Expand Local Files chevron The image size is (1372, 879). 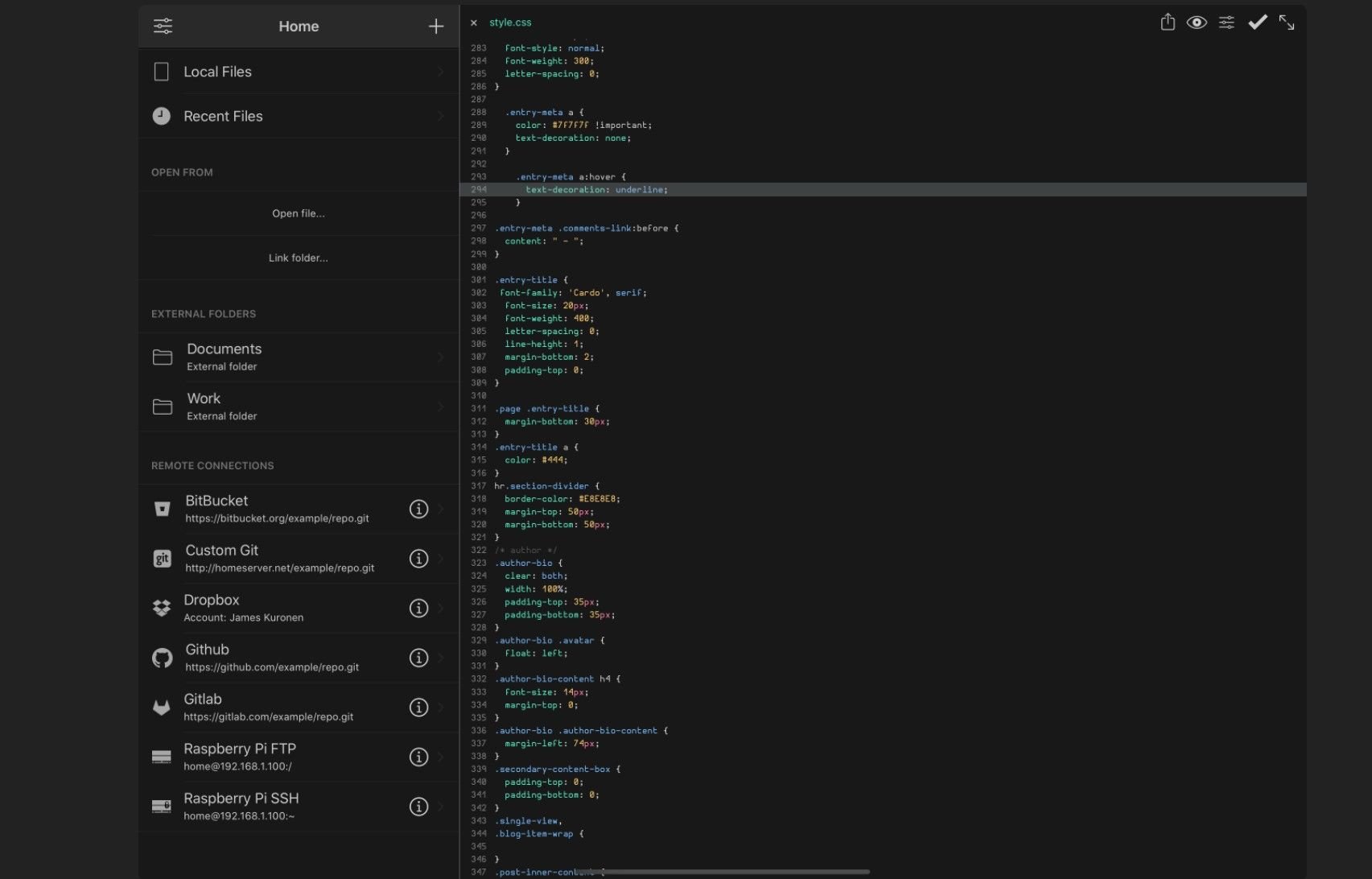coord(440,72)
